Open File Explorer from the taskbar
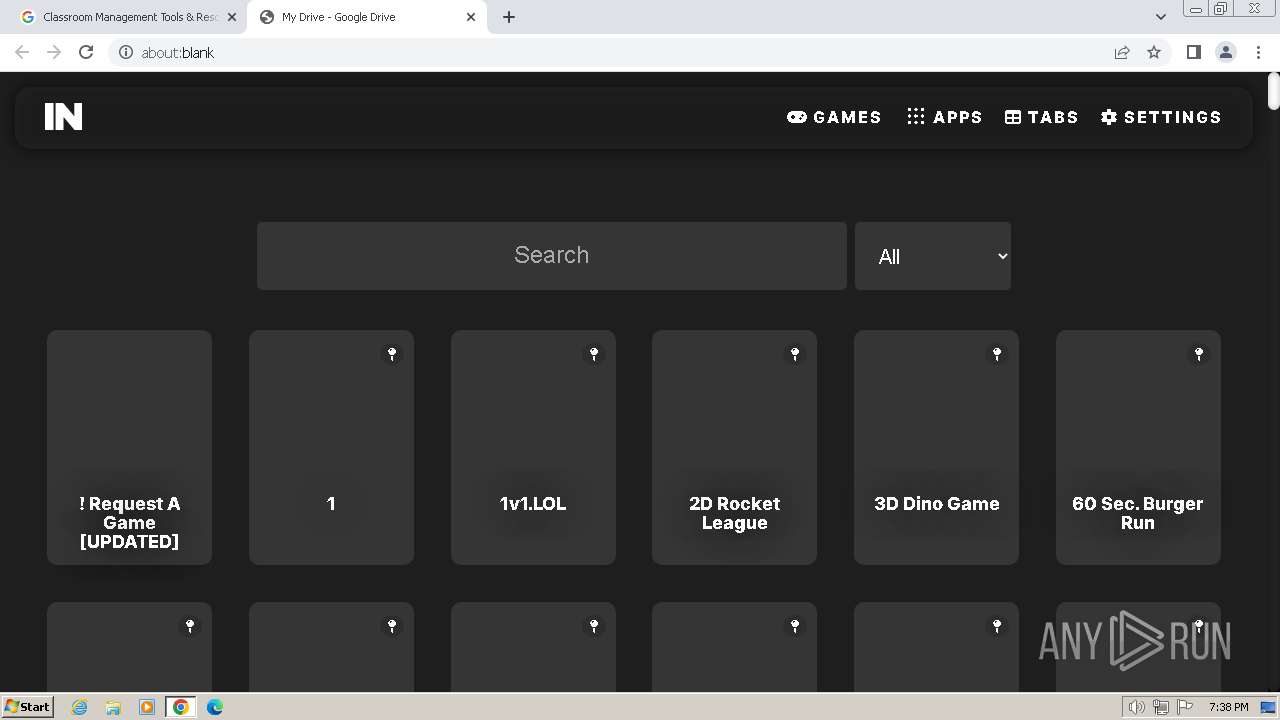Image resolution: width=1280 pixels, height=720 pixels. pyautogui.click(x=113, y=707)
